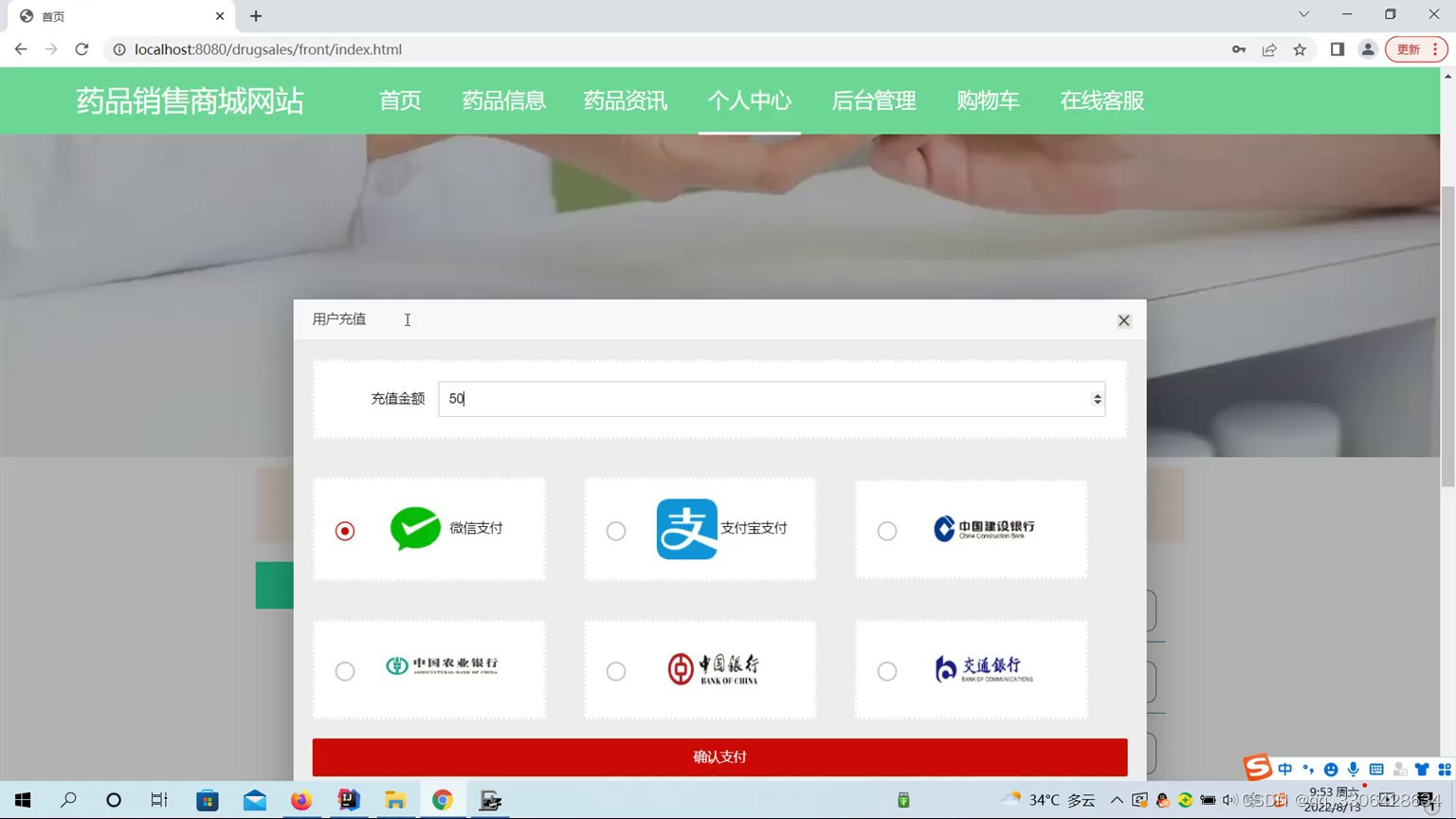Click the Sogou emoji face icon
The image size is (1456, 819).
[1331, 769]
